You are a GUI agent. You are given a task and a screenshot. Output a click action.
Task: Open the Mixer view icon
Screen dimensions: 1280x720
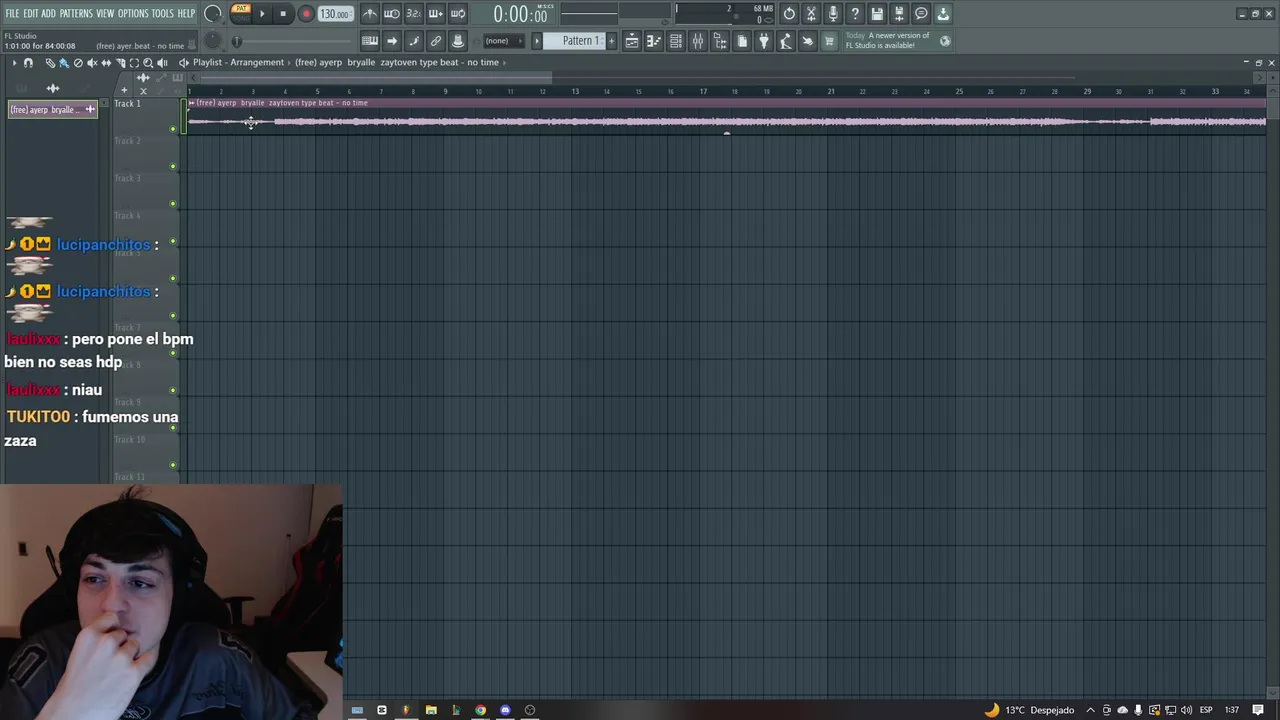(698, 41)
